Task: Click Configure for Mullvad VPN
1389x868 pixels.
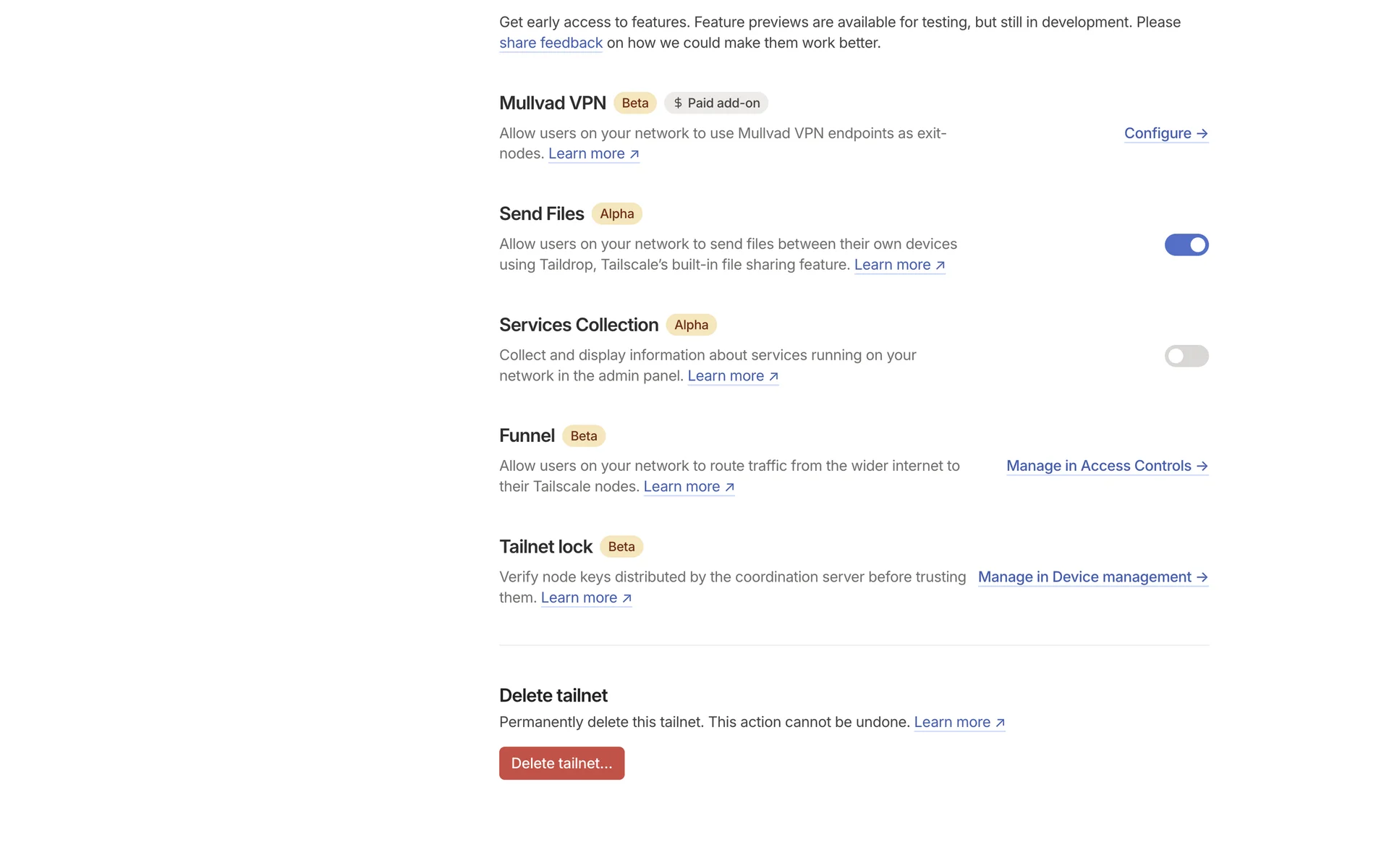Action: 1165,133
